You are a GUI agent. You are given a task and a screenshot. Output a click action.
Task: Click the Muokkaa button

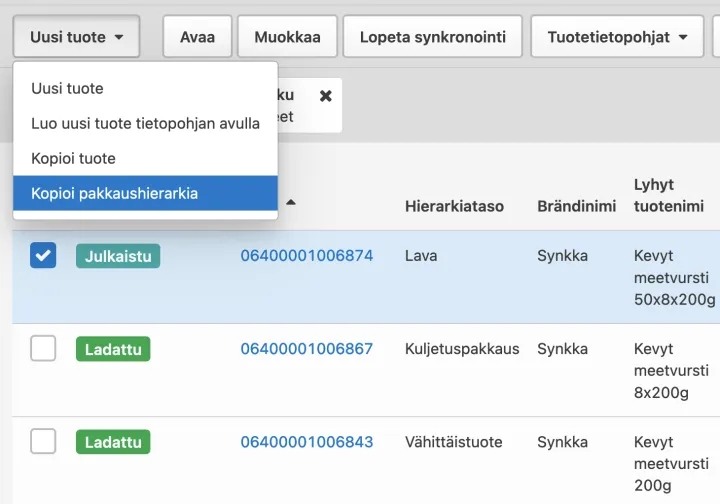tap(287, 37)
